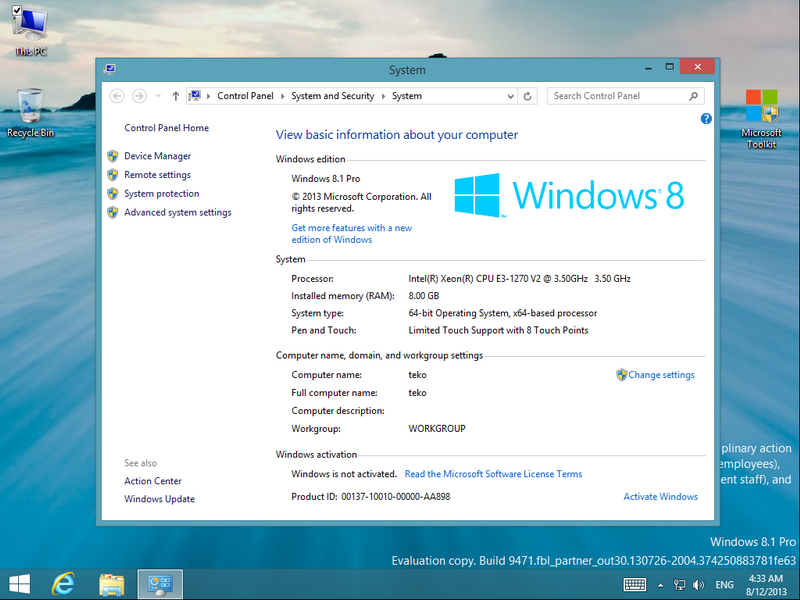The height and width of the screenshot is (600, 800).
Task: Toggle the This PC icon checkbox
Action: [x=16, y=10]
